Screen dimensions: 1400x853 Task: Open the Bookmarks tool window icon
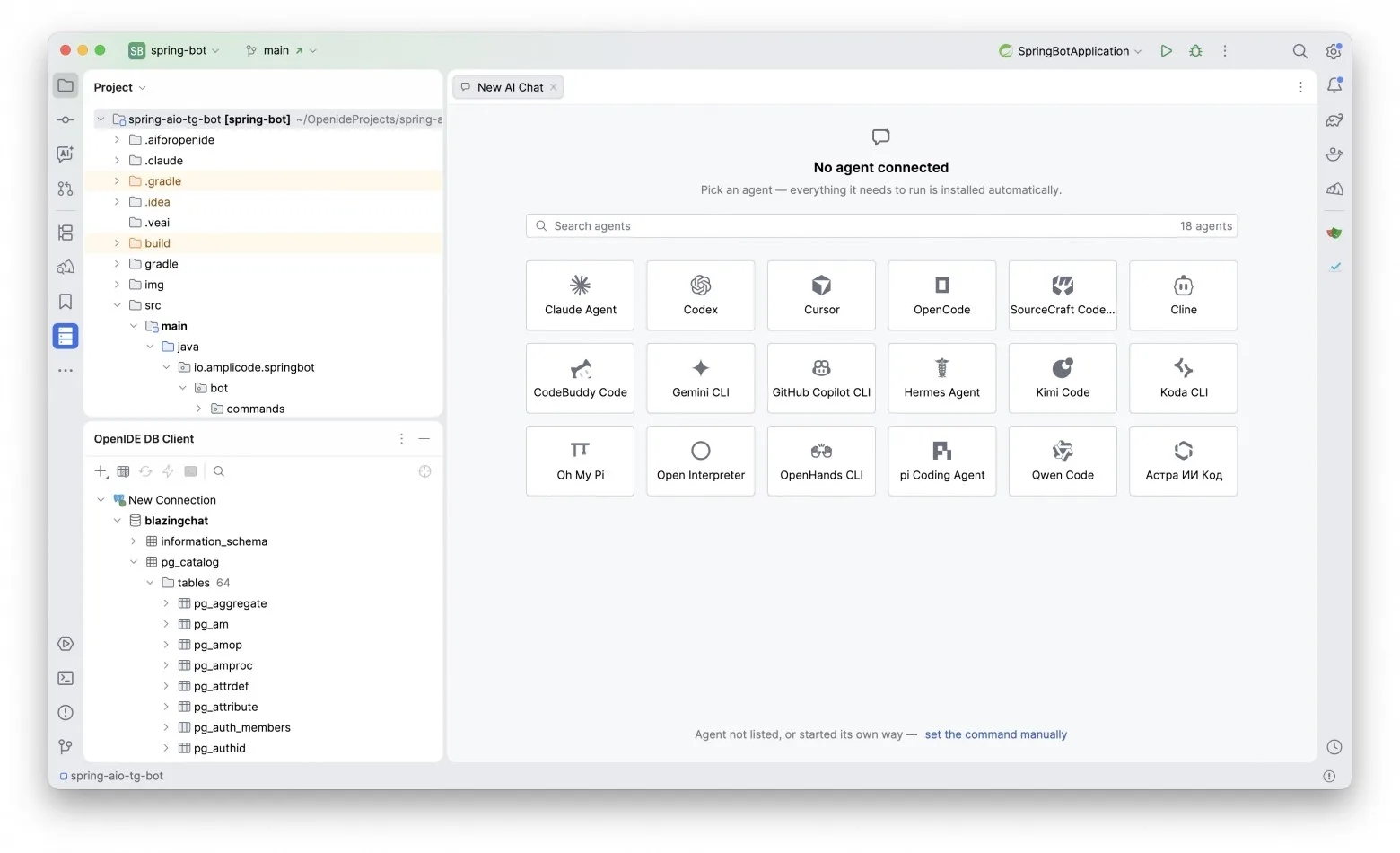(x=66, y=302)
